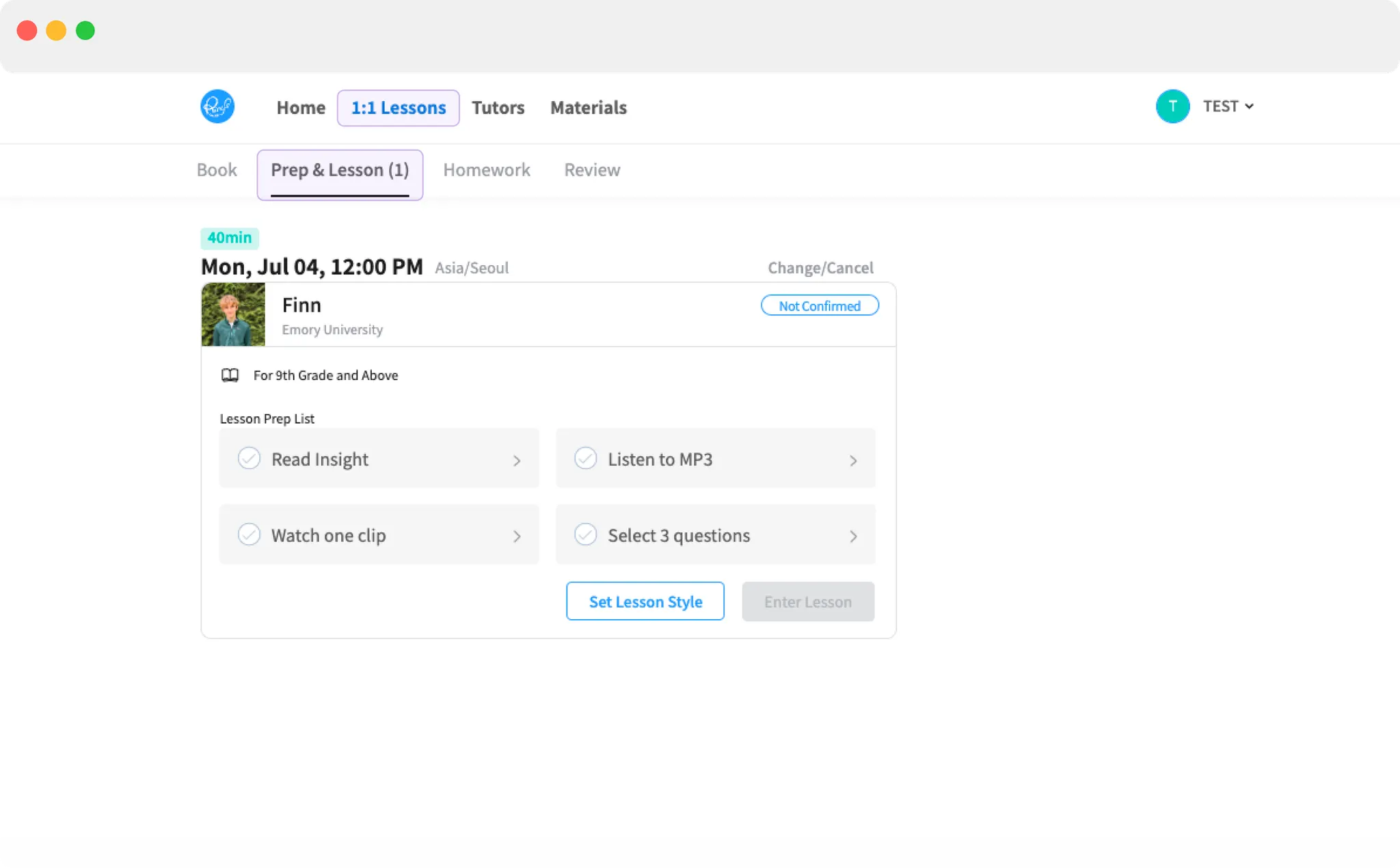The width and height of the screenshot is (1400, 868).
Task: Expand Watch one clip chevron arrow
Action: click(517, 537)
